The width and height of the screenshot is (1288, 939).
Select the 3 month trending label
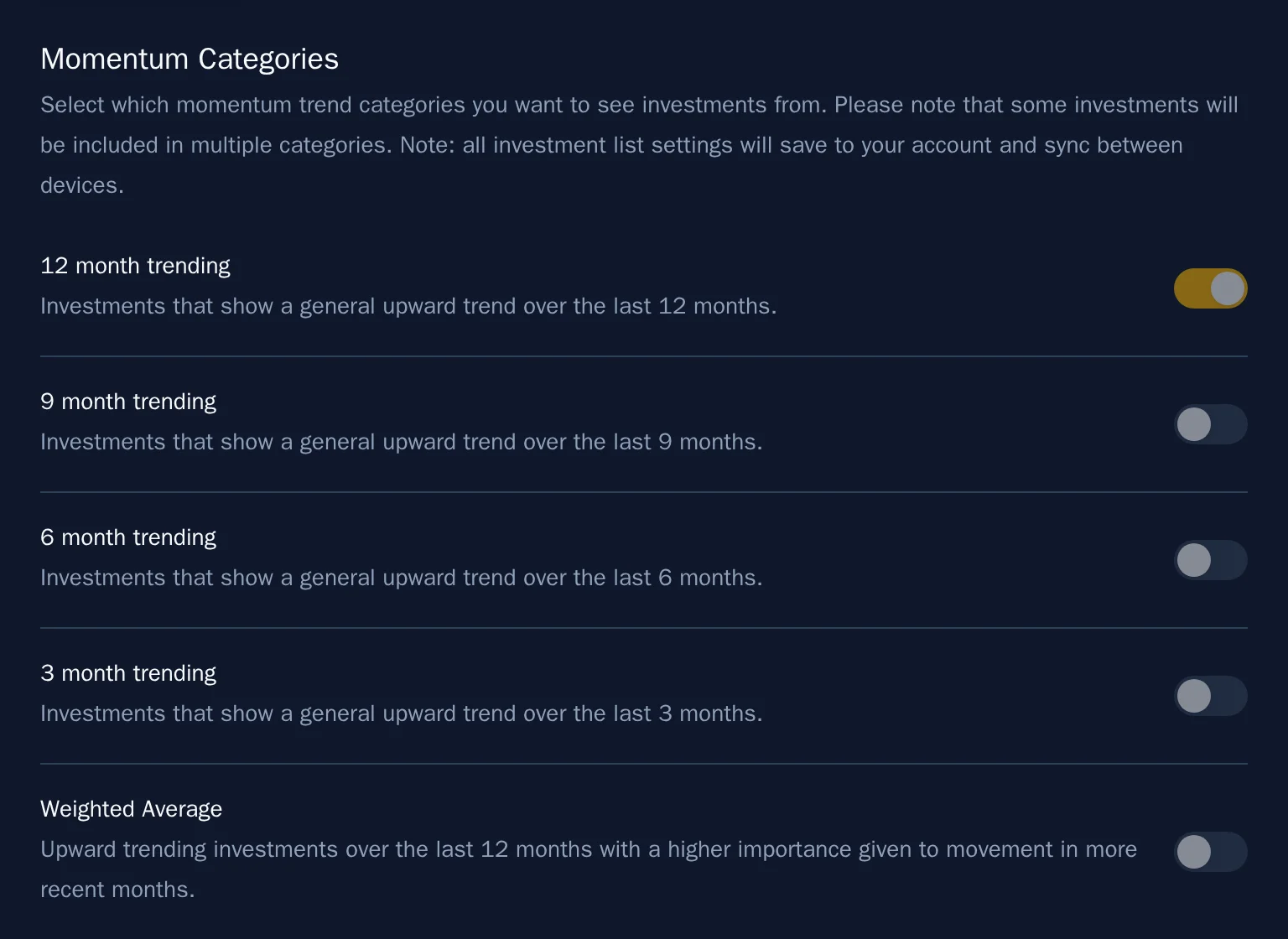coord(128,673)
